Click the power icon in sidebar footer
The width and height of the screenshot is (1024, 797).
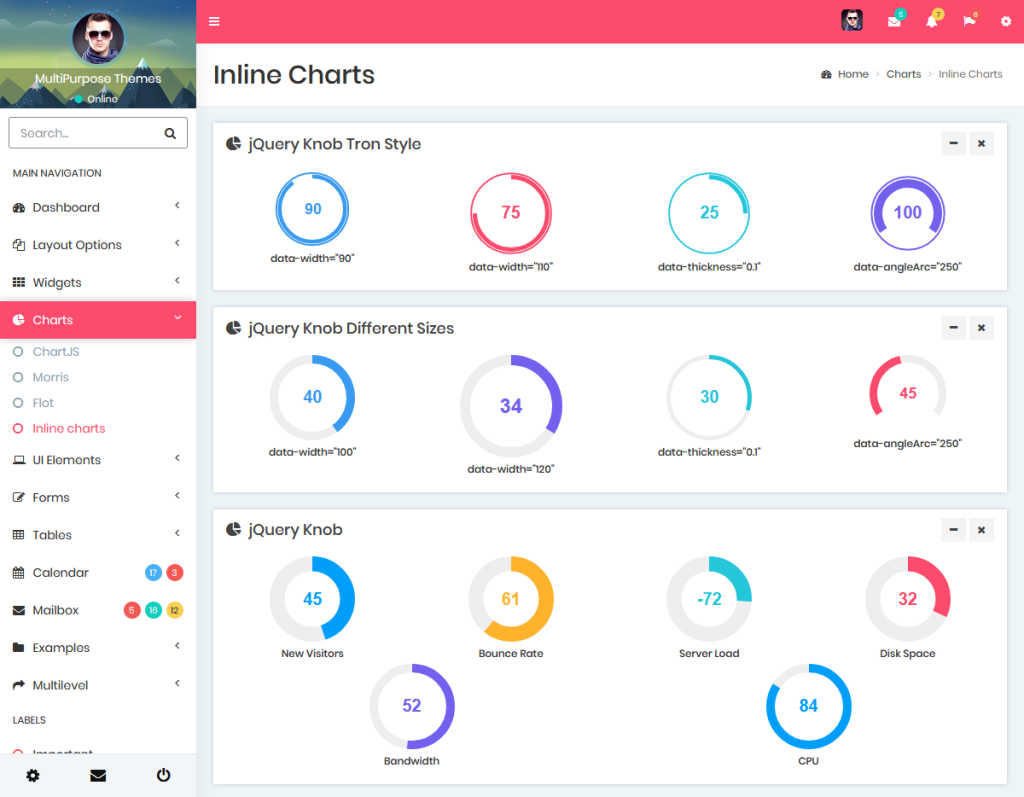[x=163, y=775]
